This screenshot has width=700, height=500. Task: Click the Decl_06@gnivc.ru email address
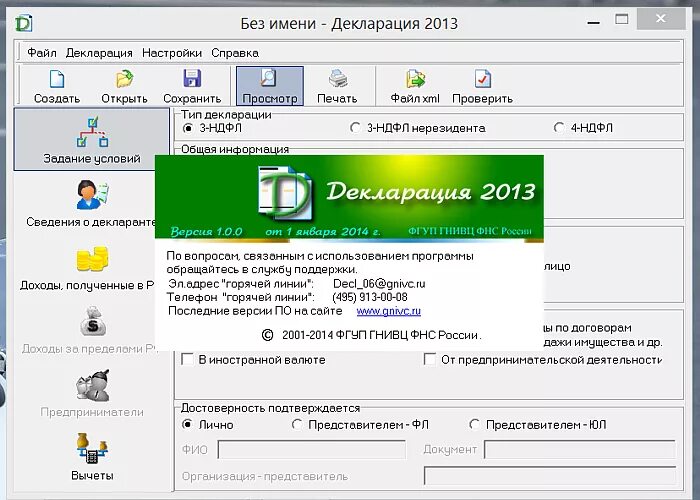coord(379,284)
